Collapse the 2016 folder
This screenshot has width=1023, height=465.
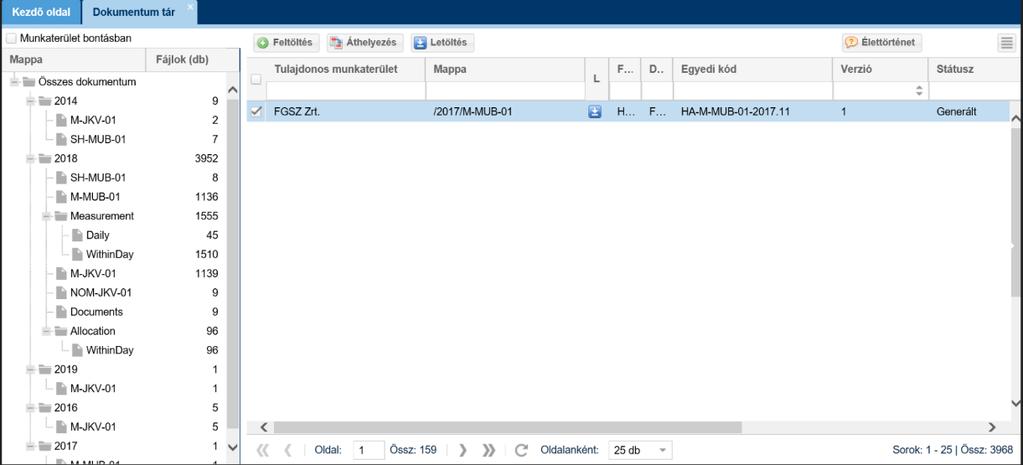30,408
